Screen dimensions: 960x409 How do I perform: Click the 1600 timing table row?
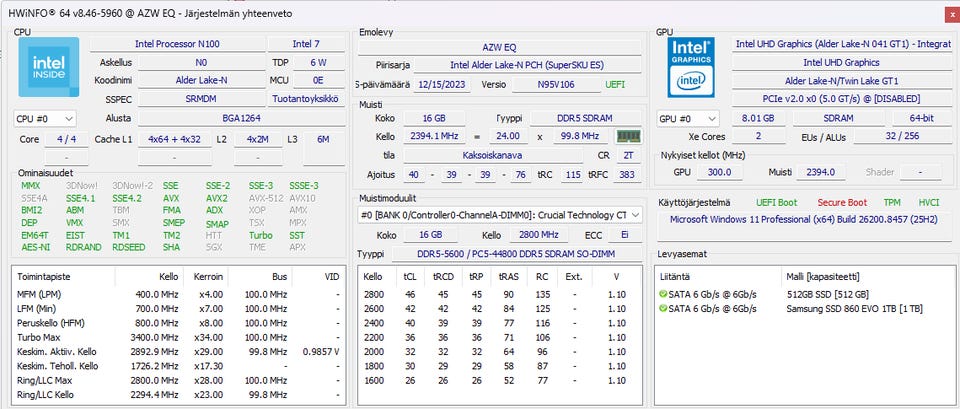(x=499, y=380)
